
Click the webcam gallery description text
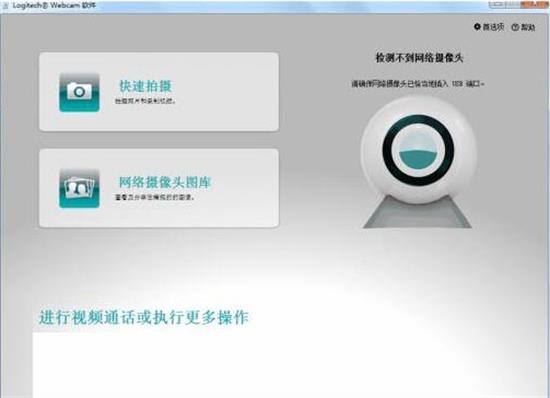155,197
